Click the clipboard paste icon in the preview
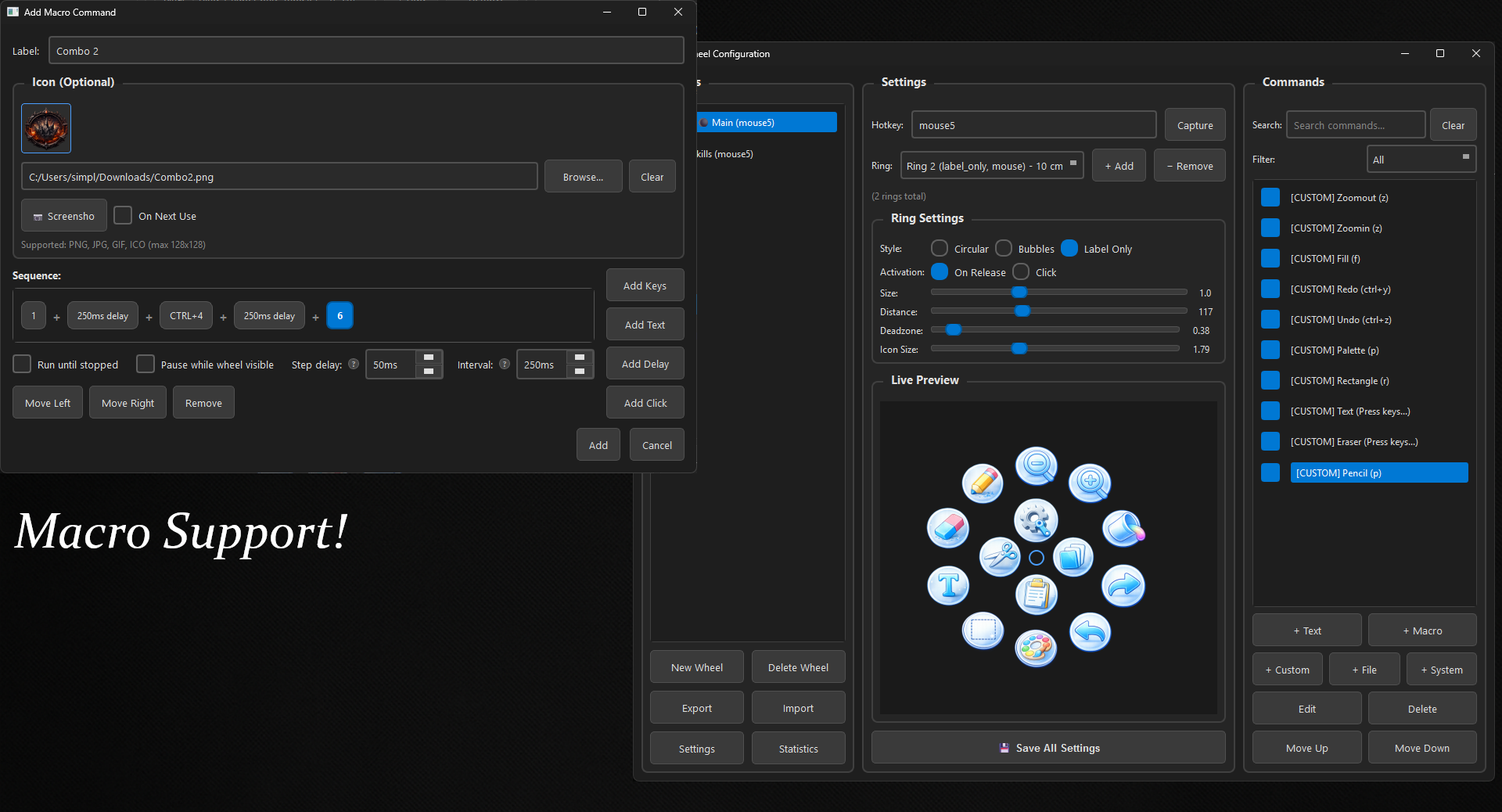Viewport: 1502px width, 812px height. pyautogui.click(x=1036, y=595)
